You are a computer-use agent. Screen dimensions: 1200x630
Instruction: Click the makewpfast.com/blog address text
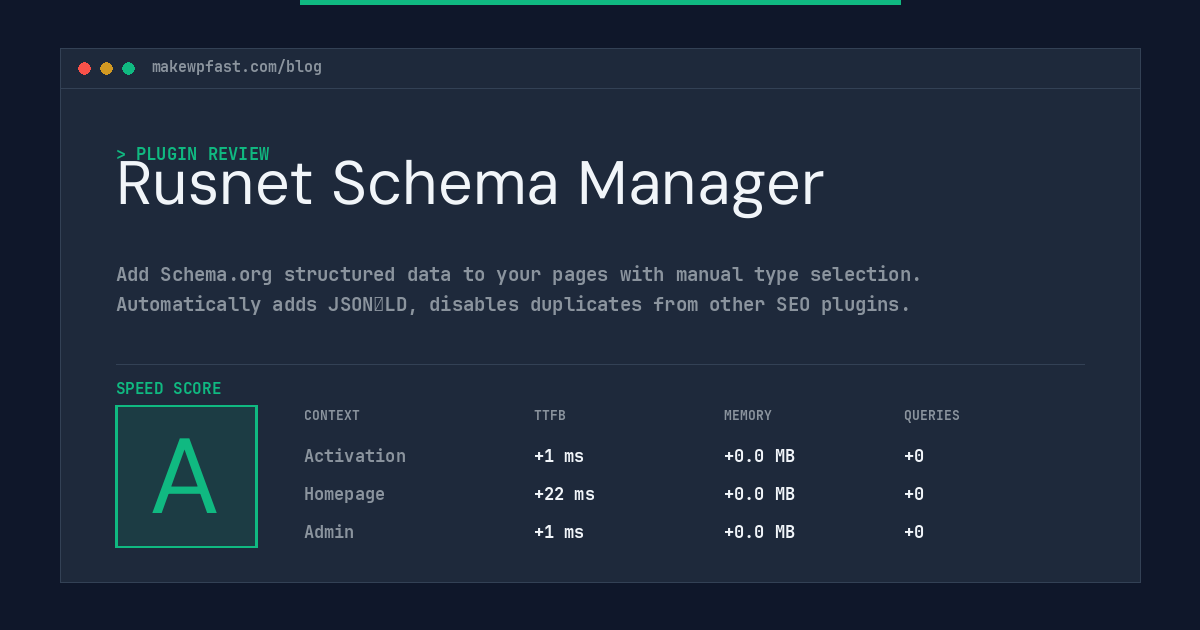tap(237, 67)
